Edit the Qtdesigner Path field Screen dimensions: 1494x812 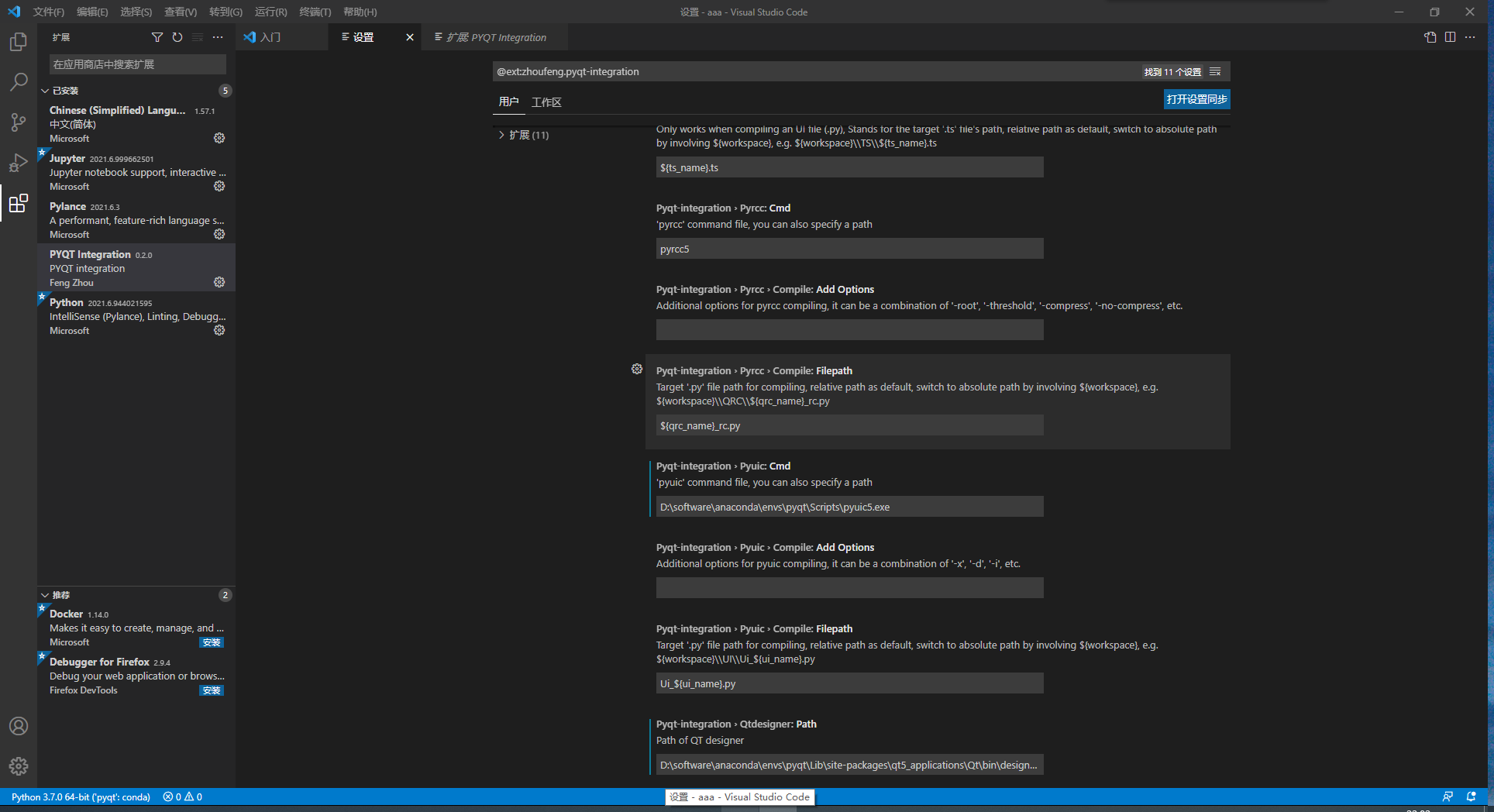[x=849, y=765]
